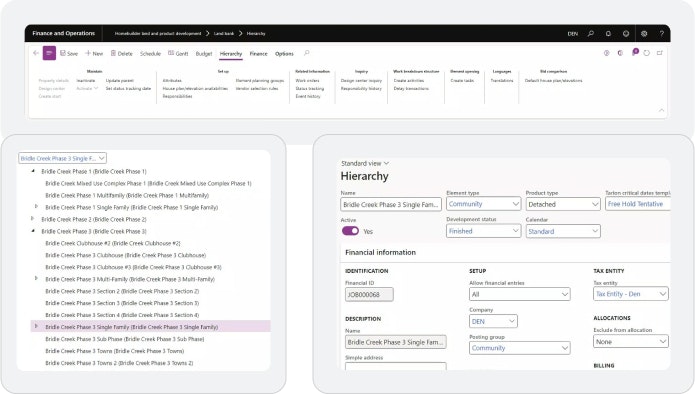Select Bridle Creek Phase 3 Section 2
The image size is (695, 394).
[122, 291]
